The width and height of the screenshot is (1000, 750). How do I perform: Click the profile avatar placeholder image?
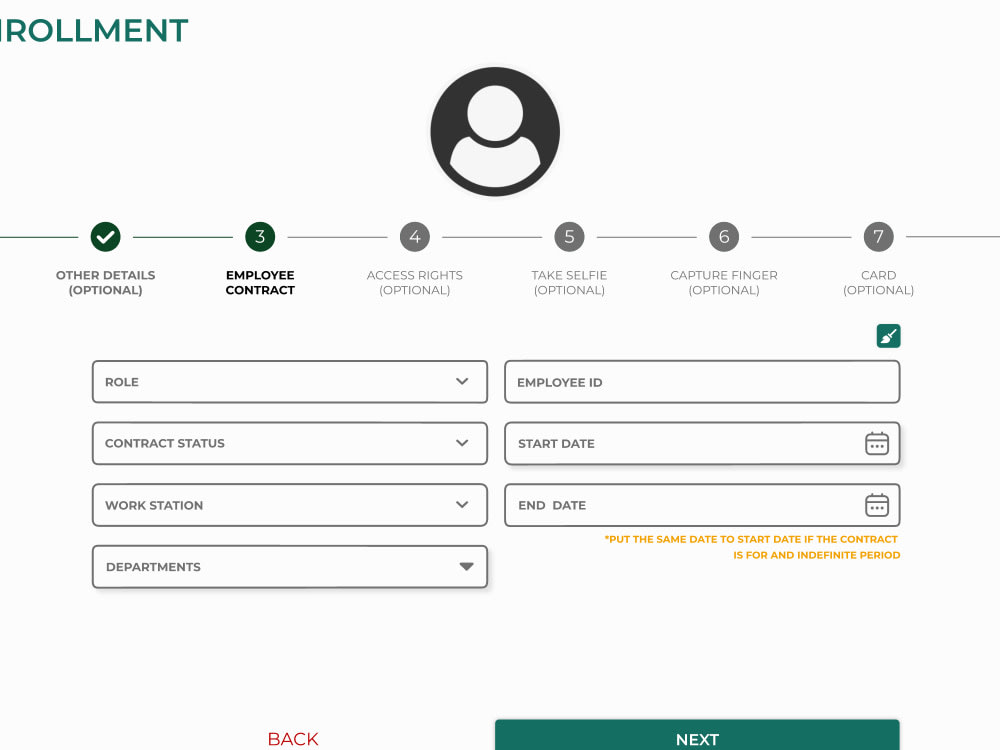pyautogui.click(x=495, y=131)
